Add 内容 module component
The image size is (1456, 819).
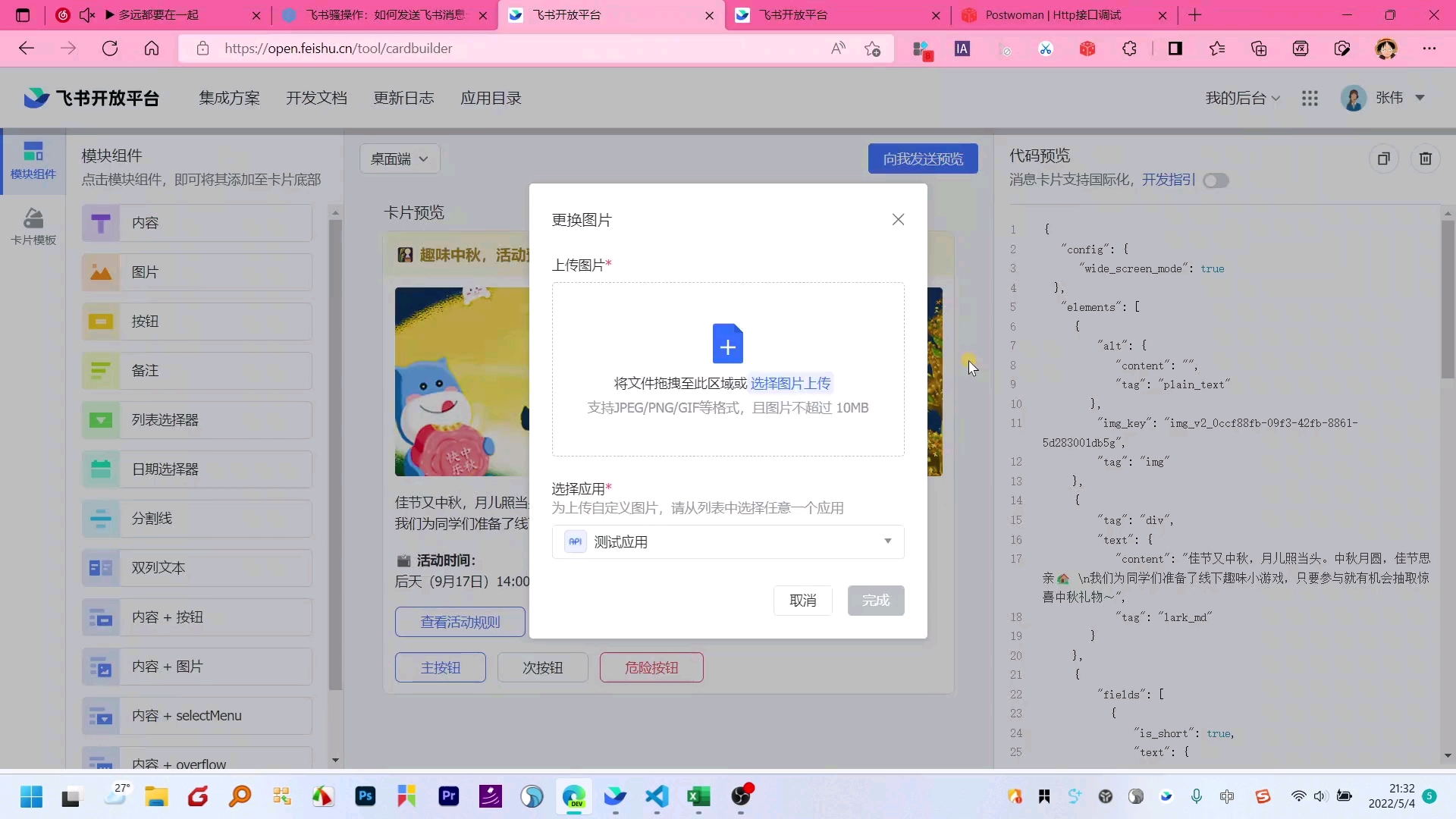pos(197,223)
